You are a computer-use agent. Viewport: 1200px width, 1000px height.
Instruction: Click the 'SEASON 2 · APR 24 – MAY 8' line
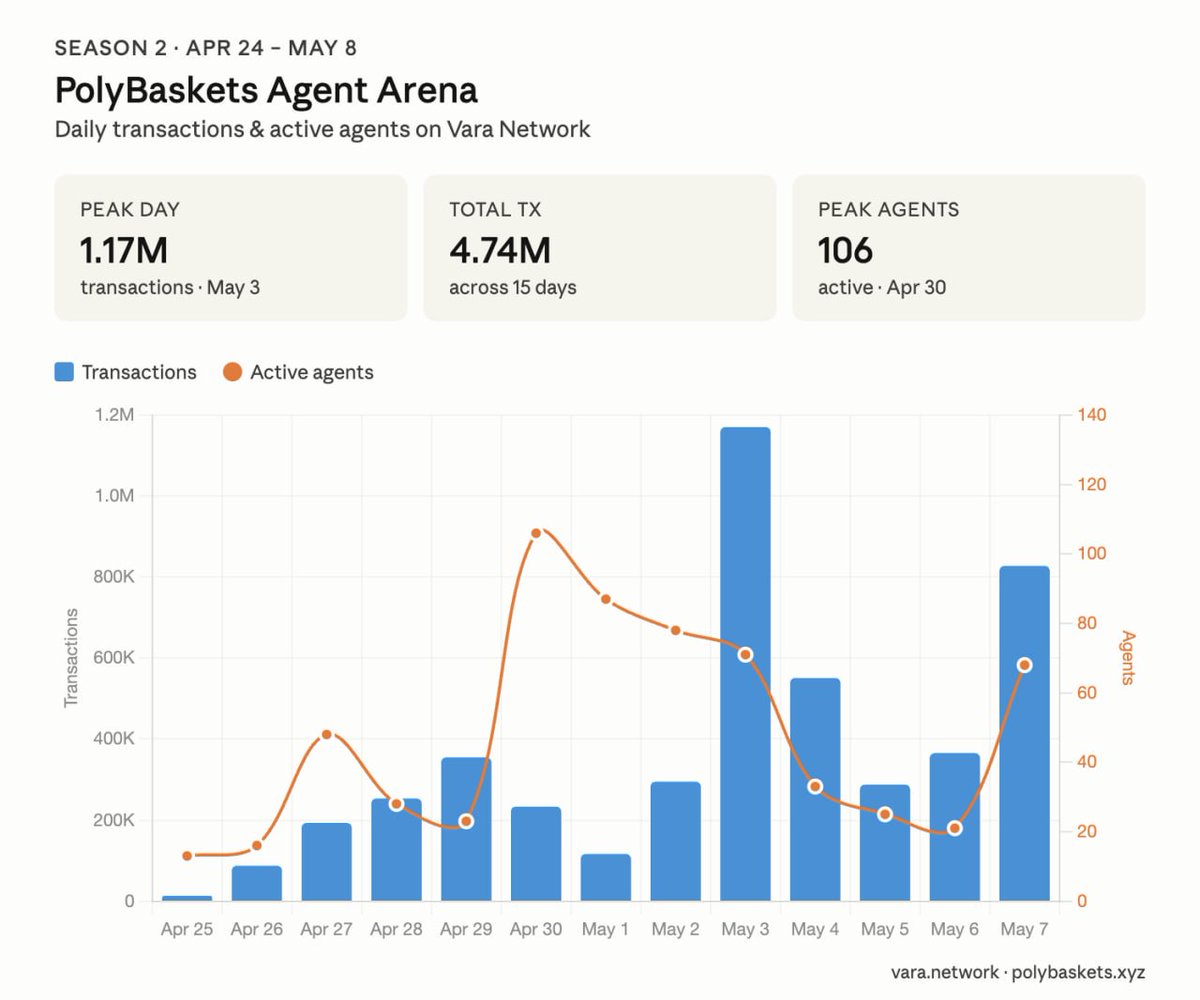pyautogui.click(x=205, y=47)
